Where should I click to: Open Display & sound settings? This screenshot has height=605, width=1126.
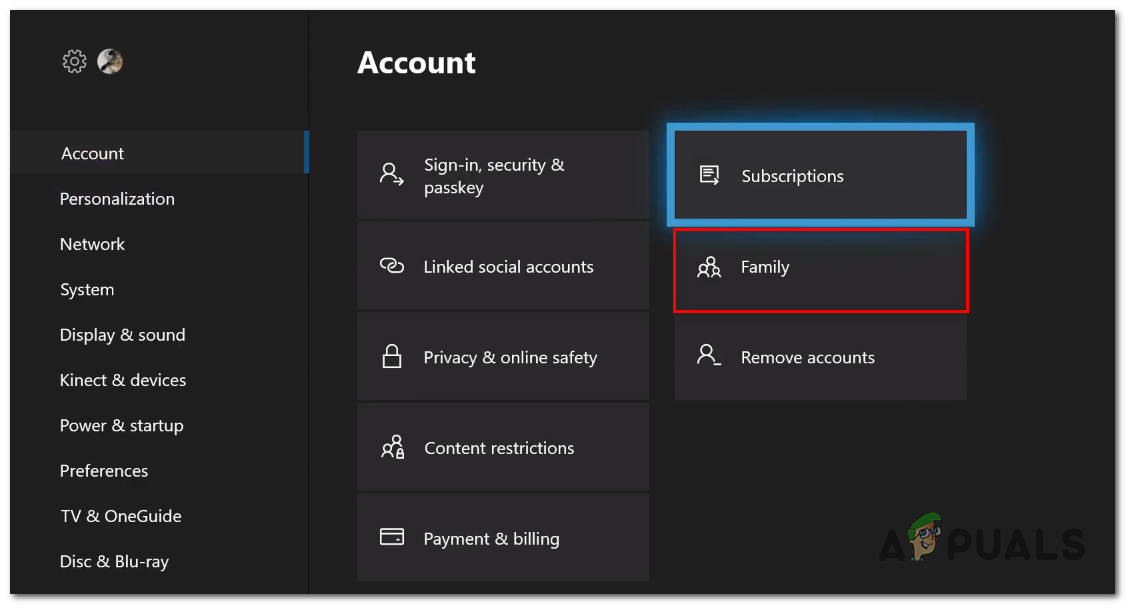point(122,335)
